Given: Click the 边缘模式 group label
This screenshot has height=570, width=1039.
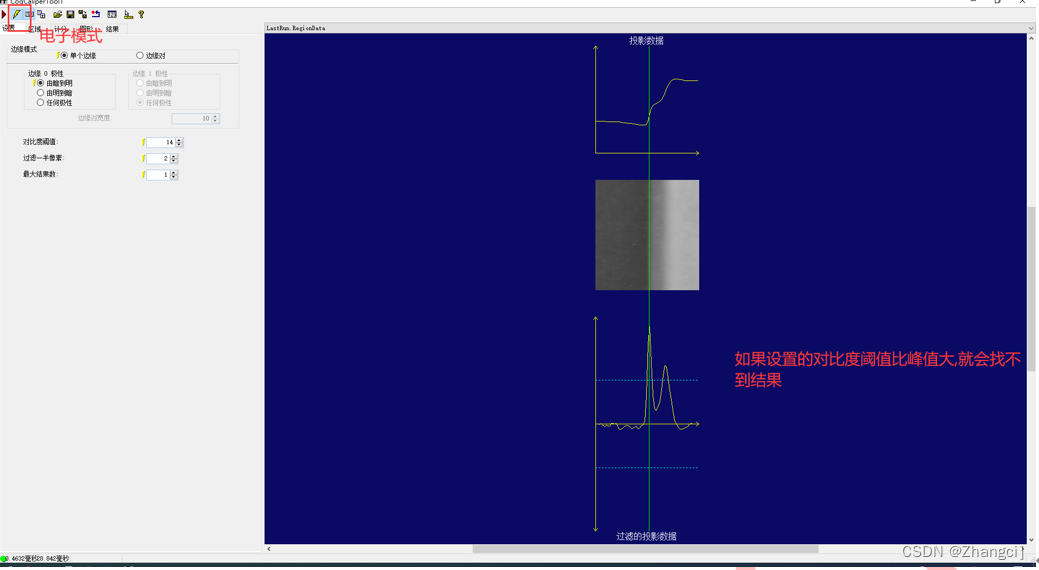Looking at the screenshot, I should [x=24, y=49].
